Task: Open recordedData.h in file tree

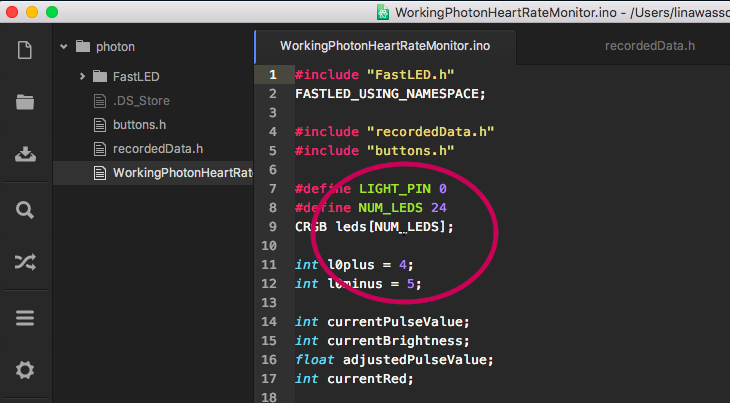Action: pyautogui.click(x=158, y=149)
